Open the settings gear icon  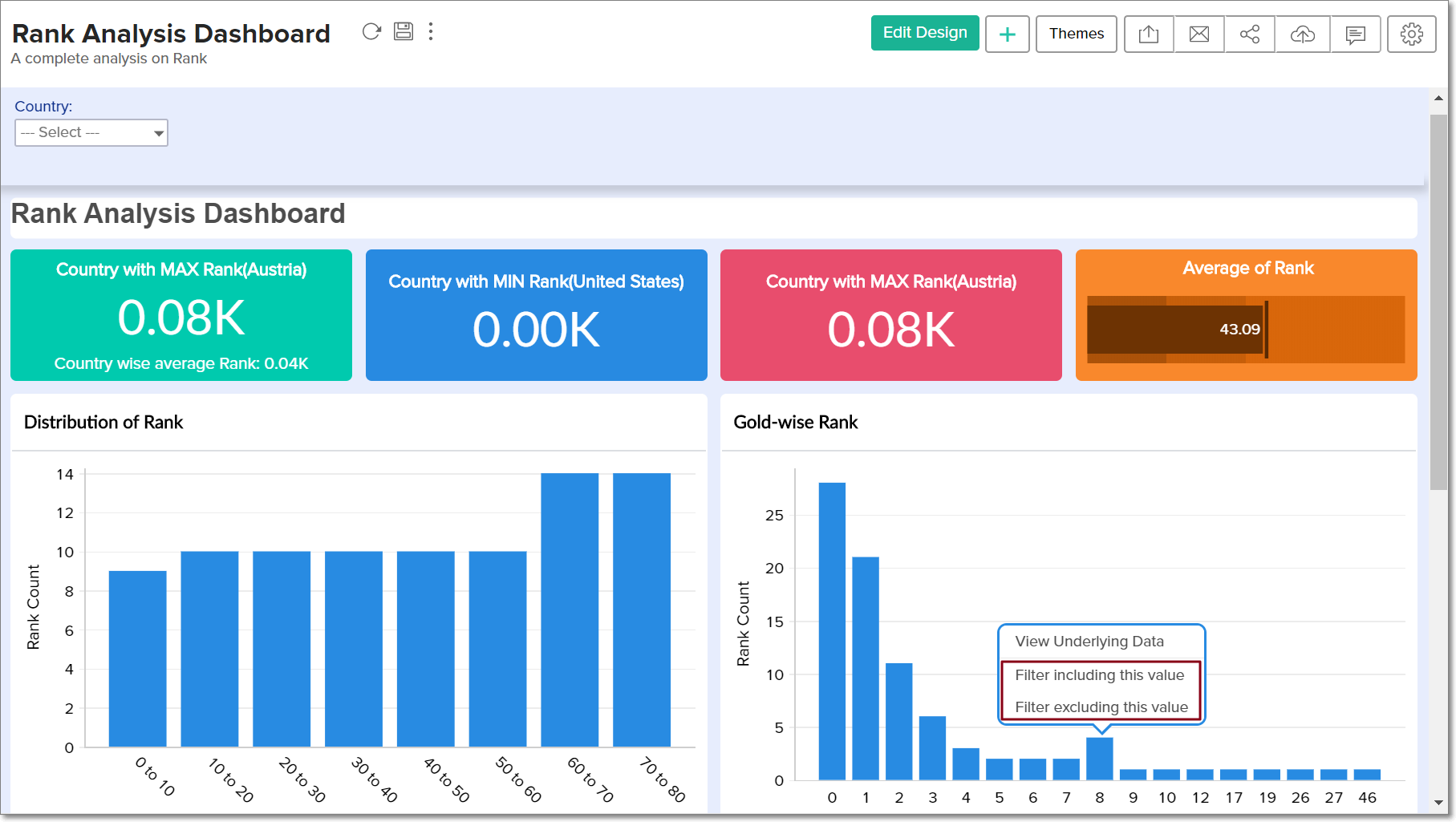click(x=1412, y=34)
